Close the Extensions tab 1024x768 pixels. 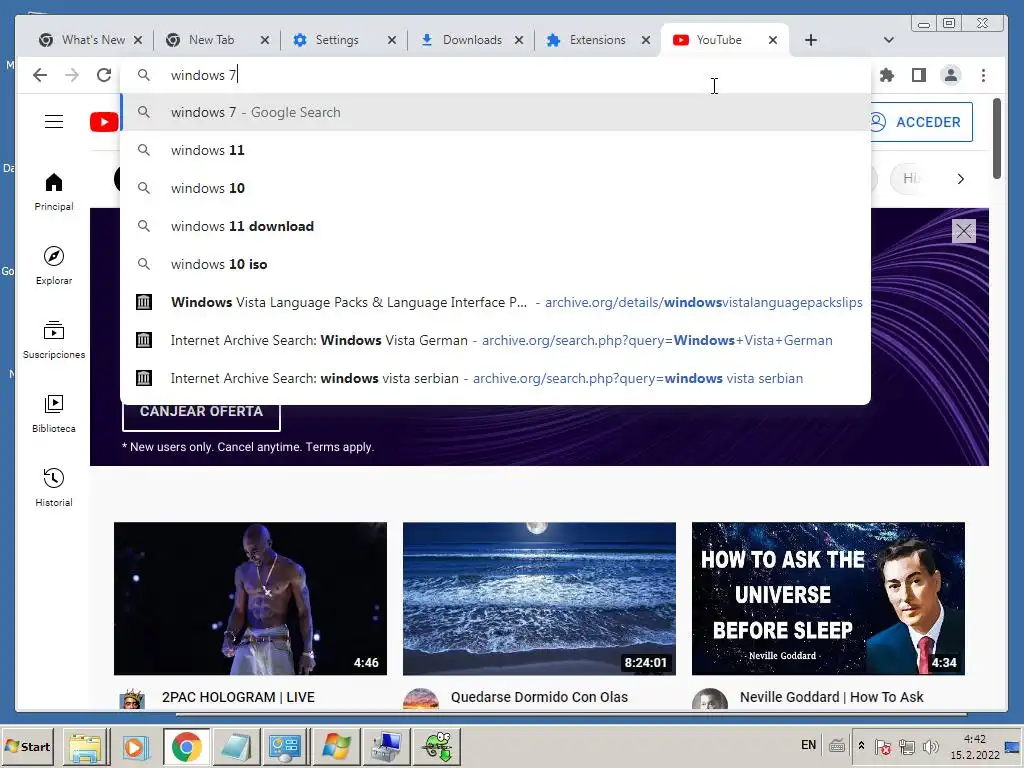pos(646,40)
